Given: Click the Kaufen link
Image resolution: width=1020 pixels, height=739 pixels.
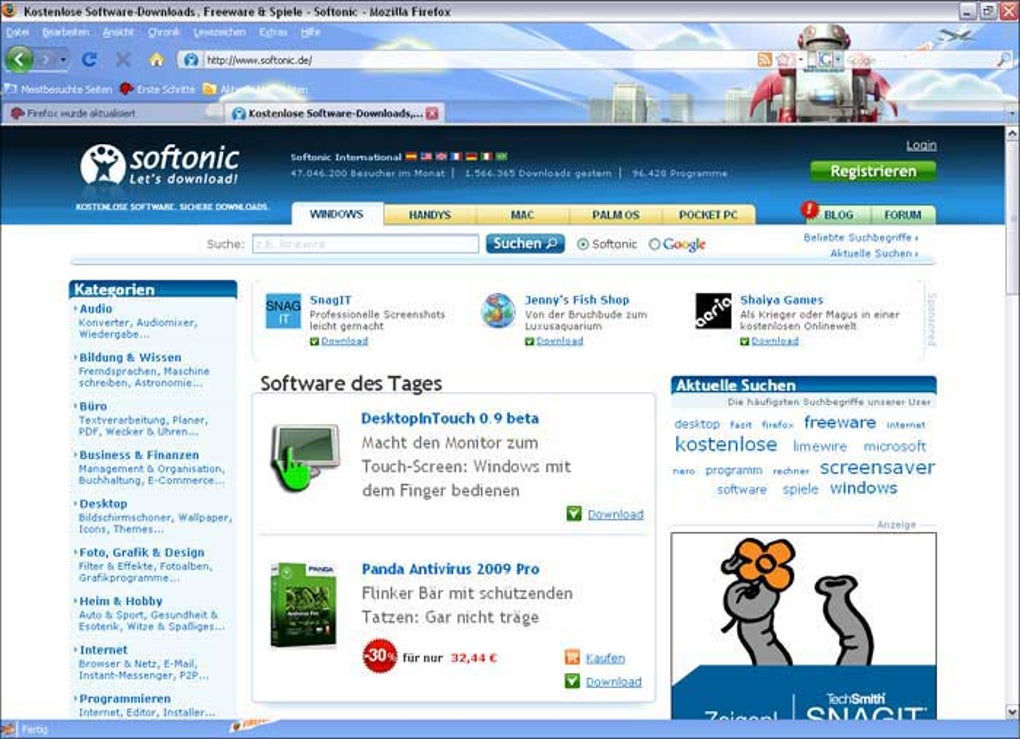Looking at the screenshot, I should click(x=605, y=658).
